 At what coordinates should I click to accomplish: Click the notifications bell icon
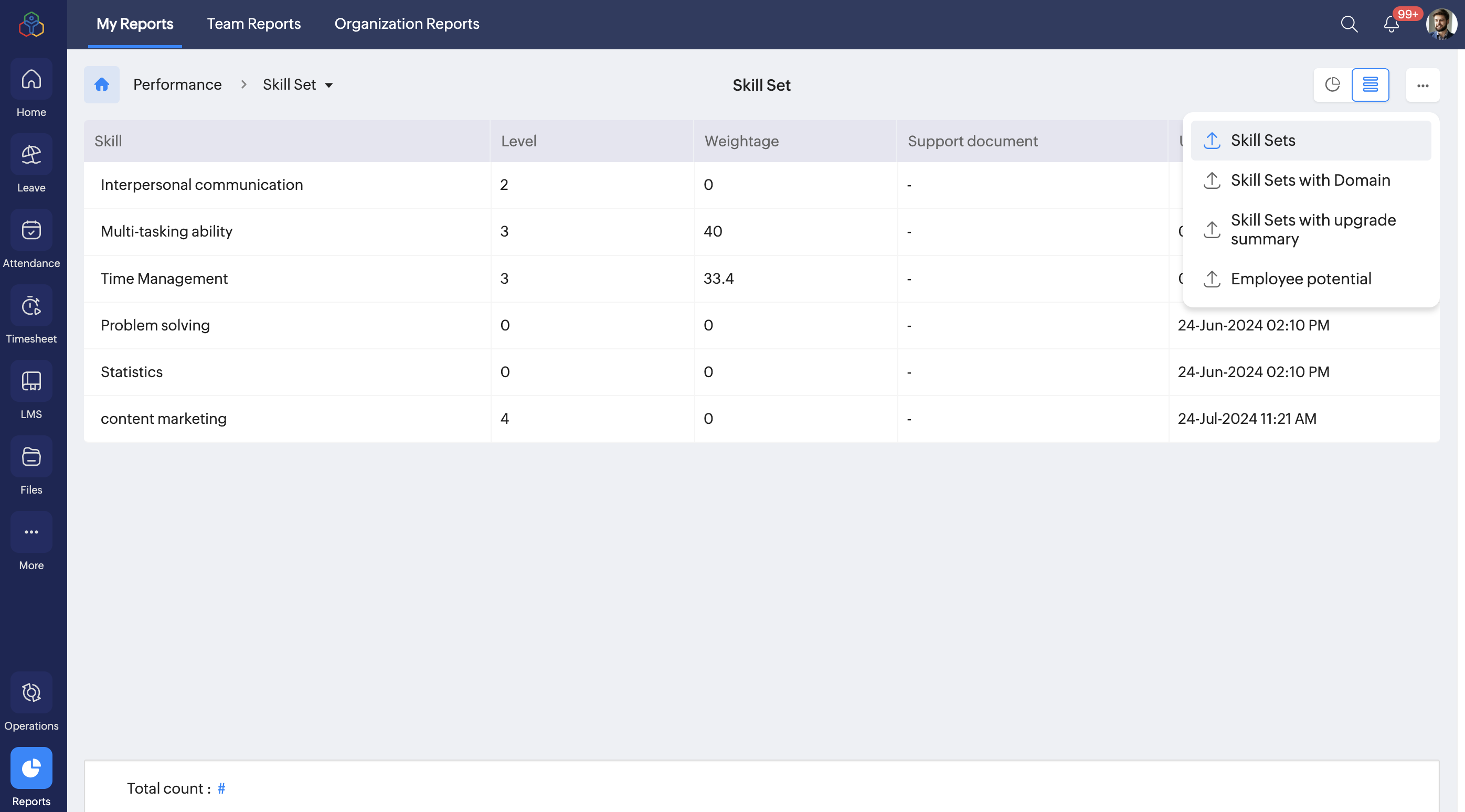(x=1391, y=24)
